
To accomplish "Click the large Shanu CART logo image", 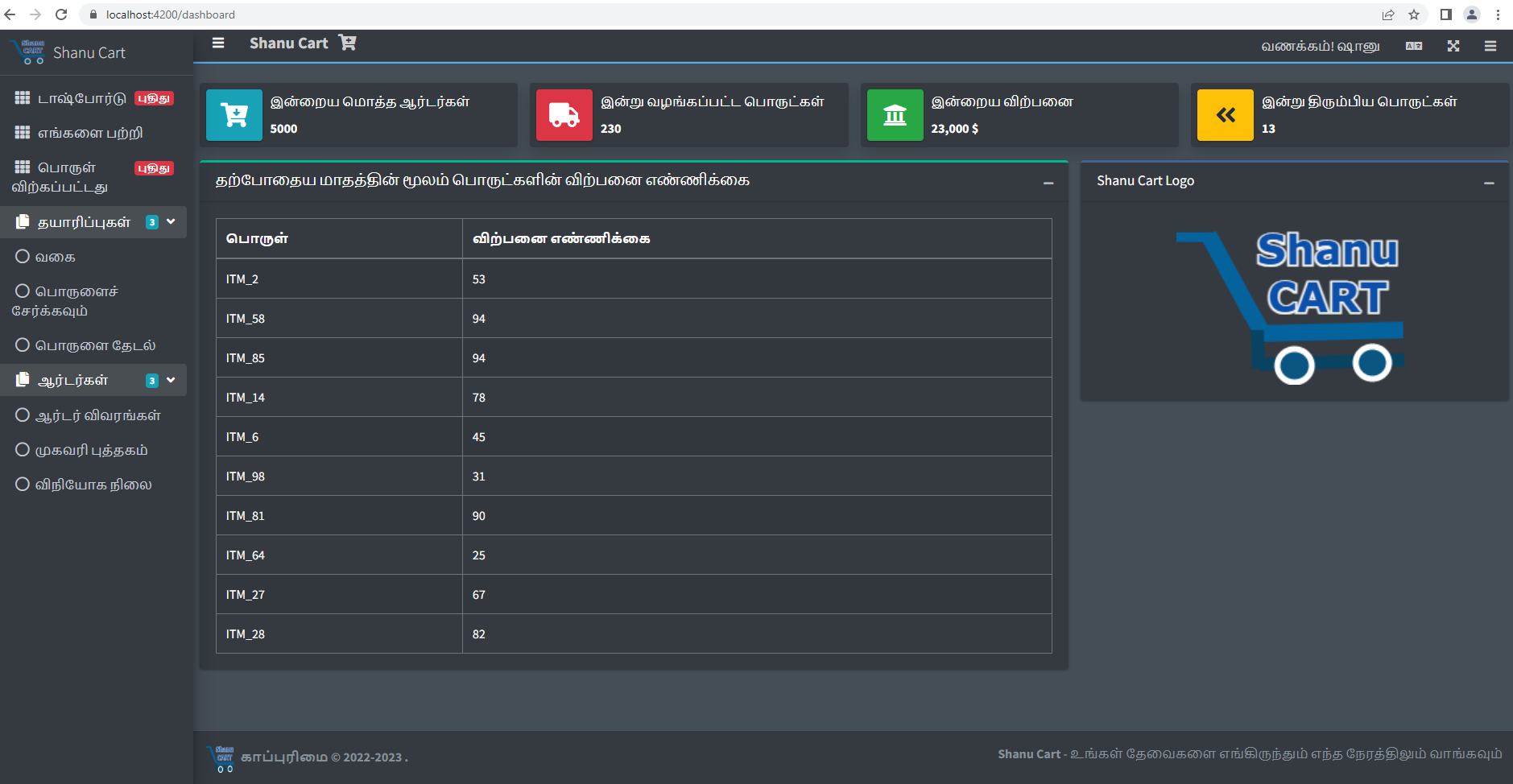I will coord(1292,307).
